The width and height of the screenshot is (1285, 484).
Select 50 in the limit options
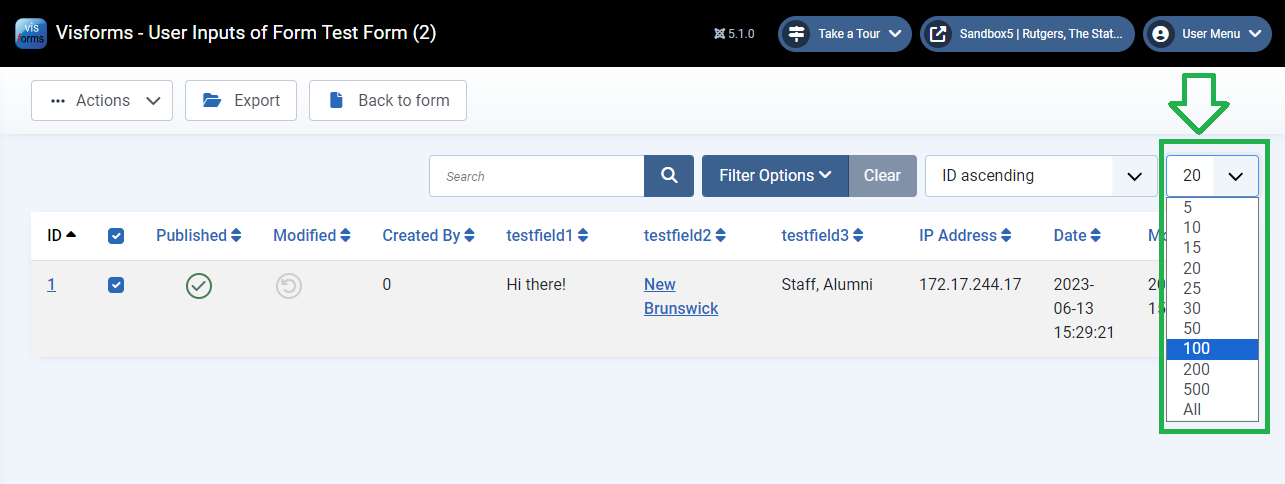coord(1212,329)
